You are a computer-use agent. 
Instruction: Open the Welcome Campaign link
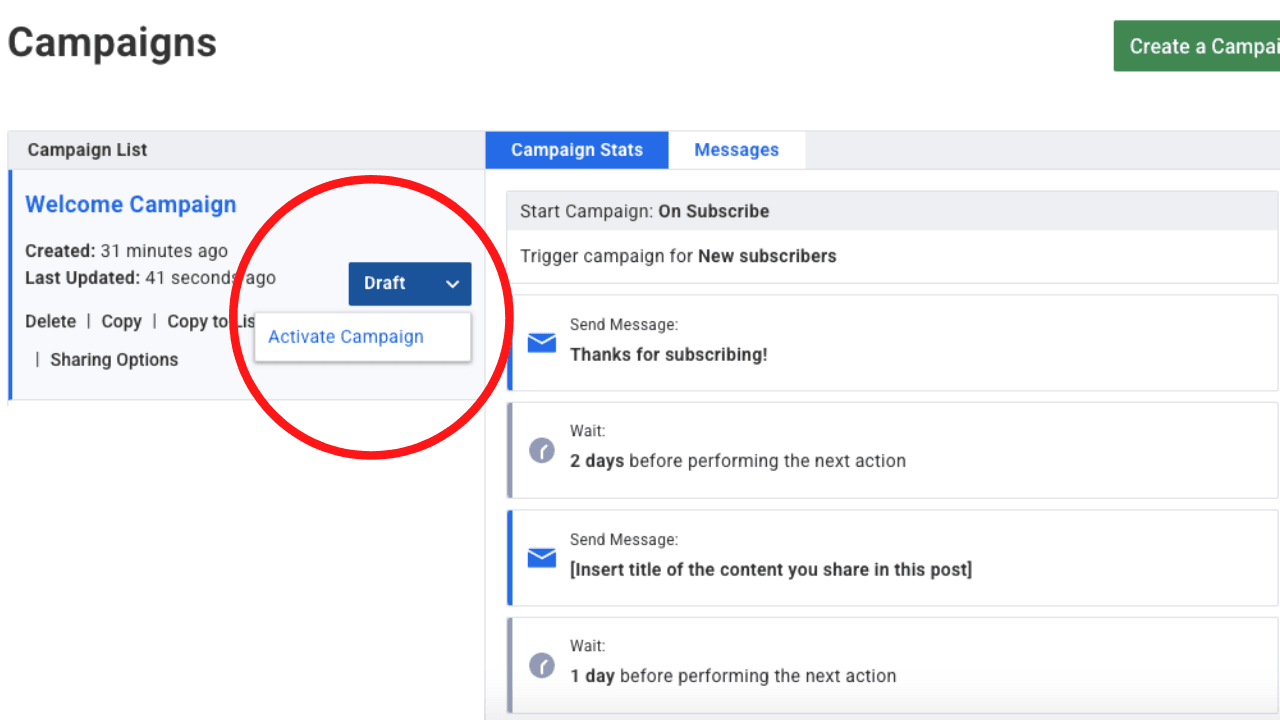(131, 205)
